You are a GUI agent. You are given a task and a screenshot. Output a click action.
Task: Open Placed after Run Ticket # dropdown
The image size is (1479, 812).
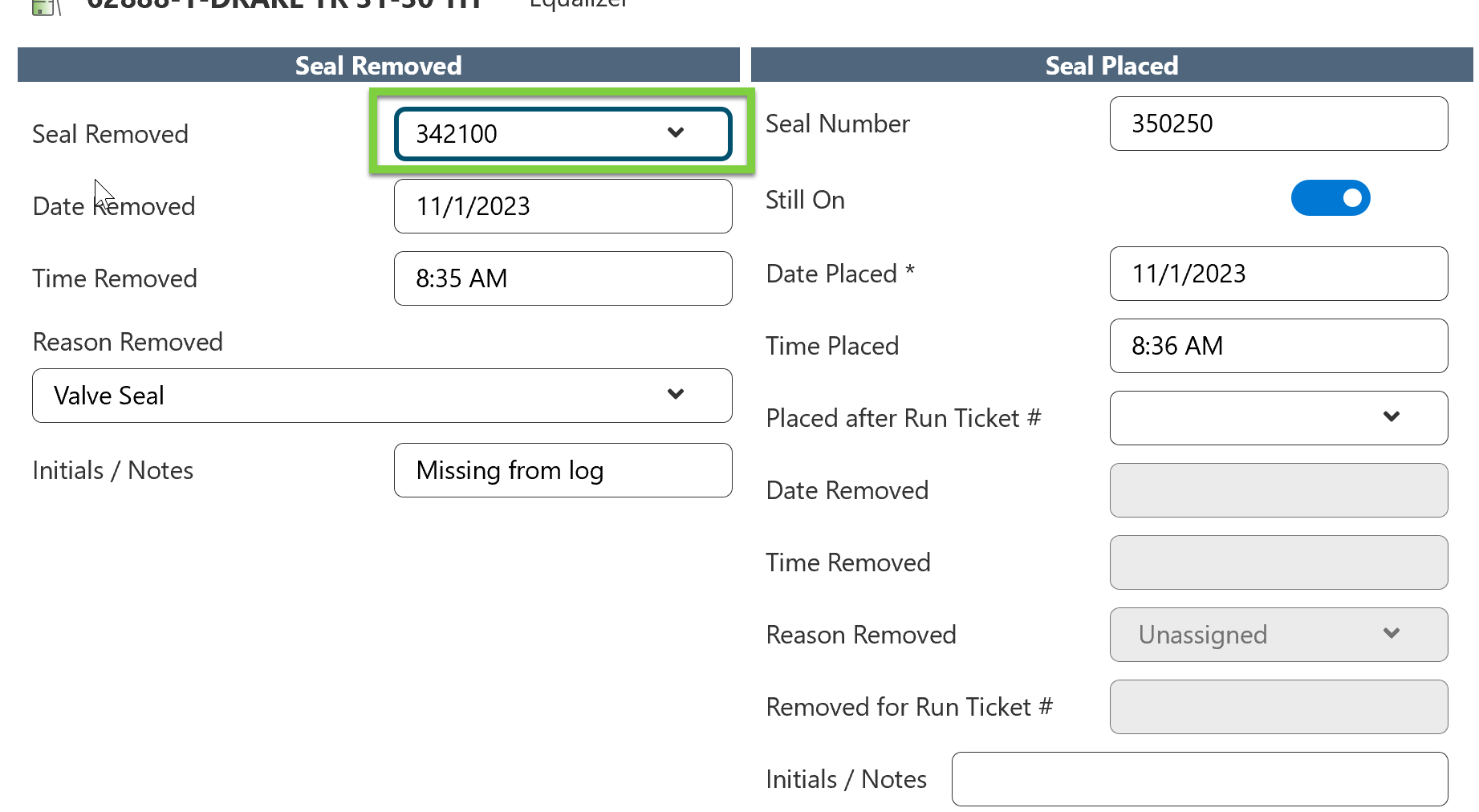tap(1278, 418)
